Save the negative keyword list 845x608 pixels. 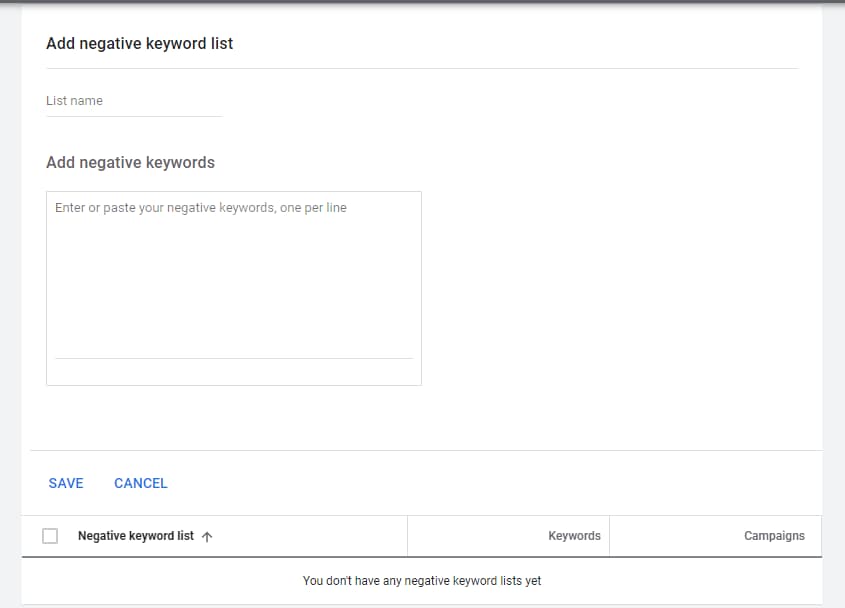click(x=66, y=483)
